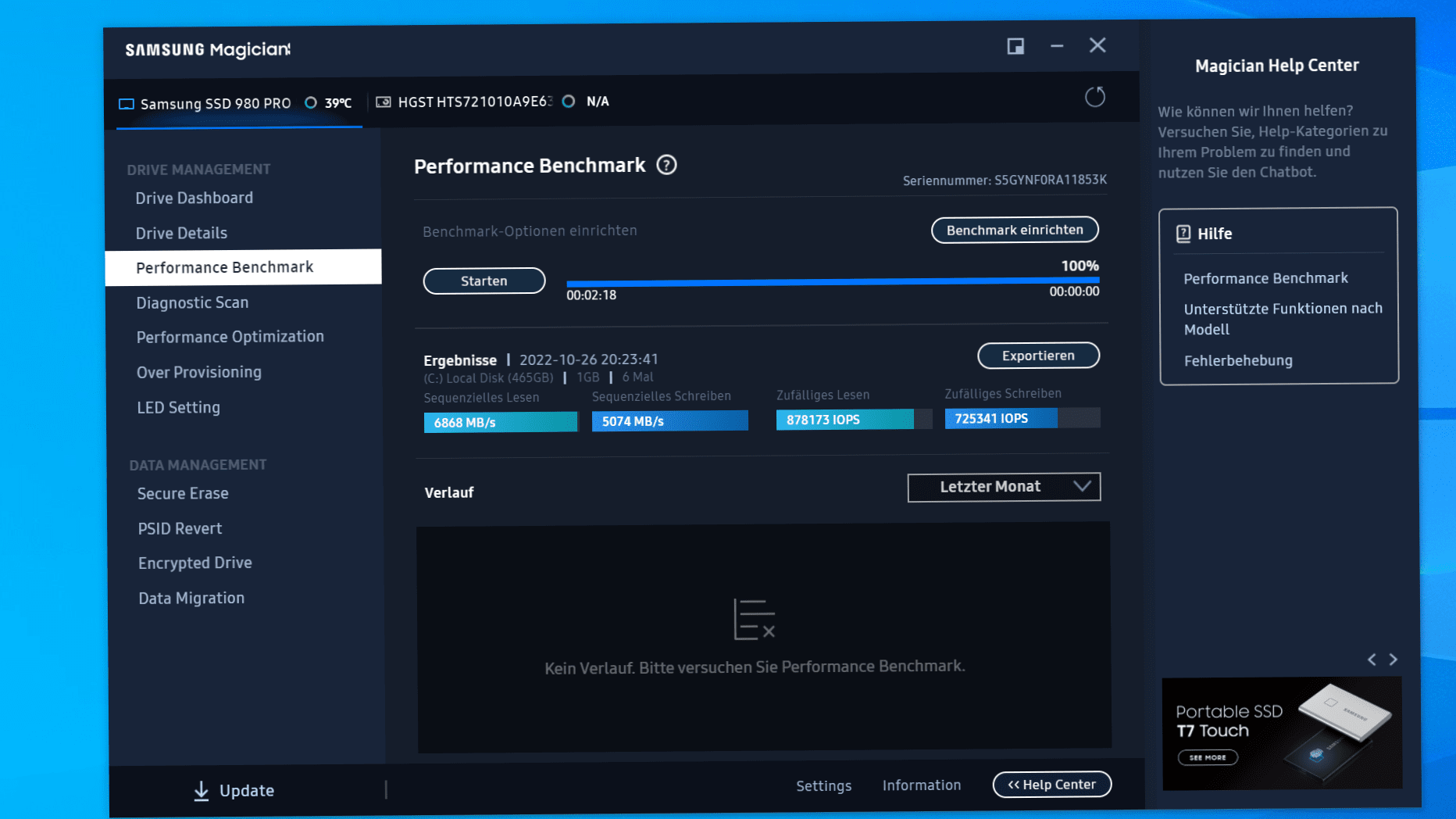1456x819 pixels.
Task: Click temperature indicator circle beside 39°C
Action: tap(311, 102)
